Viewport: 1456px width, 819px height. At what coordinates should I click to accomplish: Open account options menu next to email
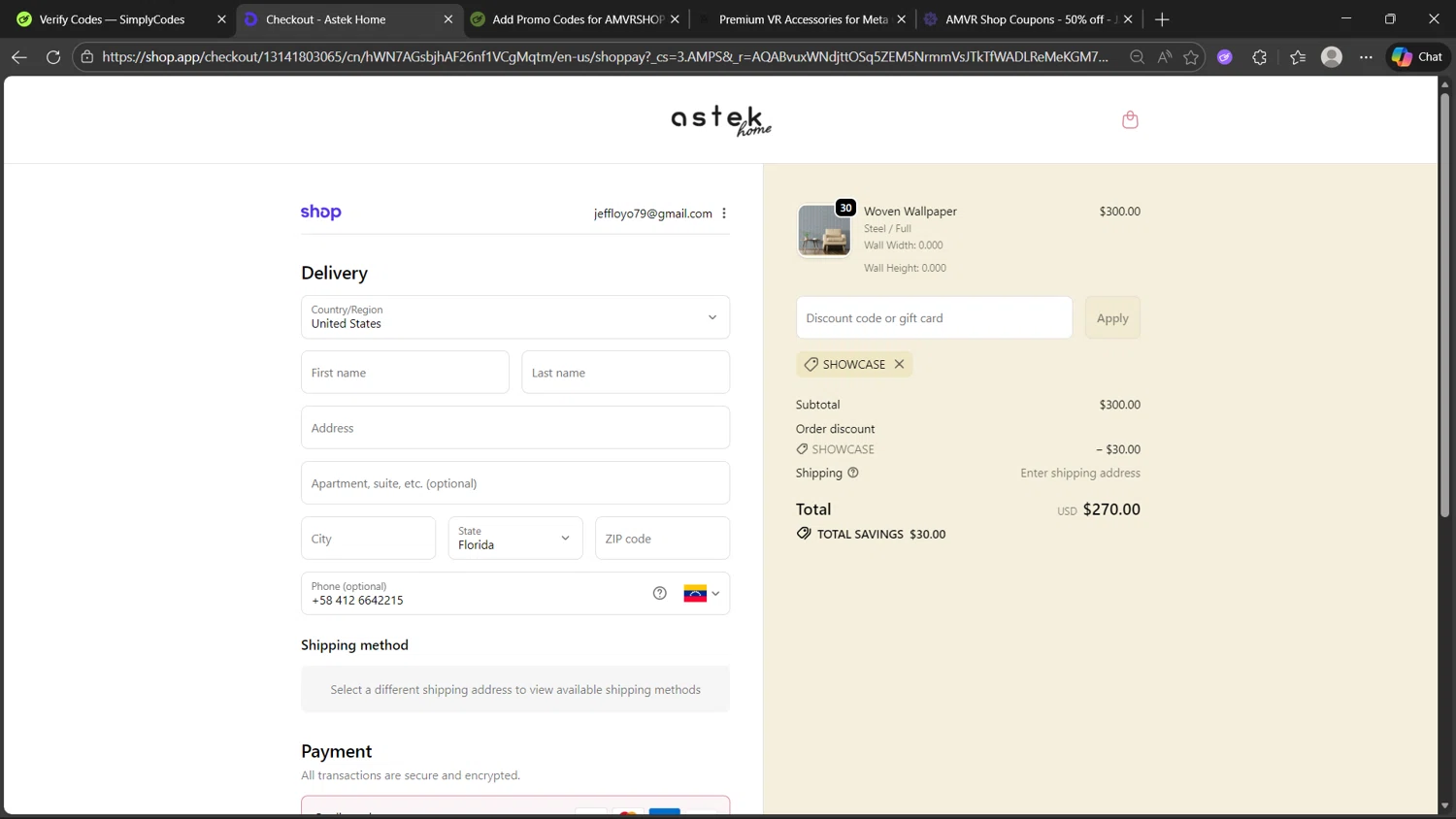724,213
